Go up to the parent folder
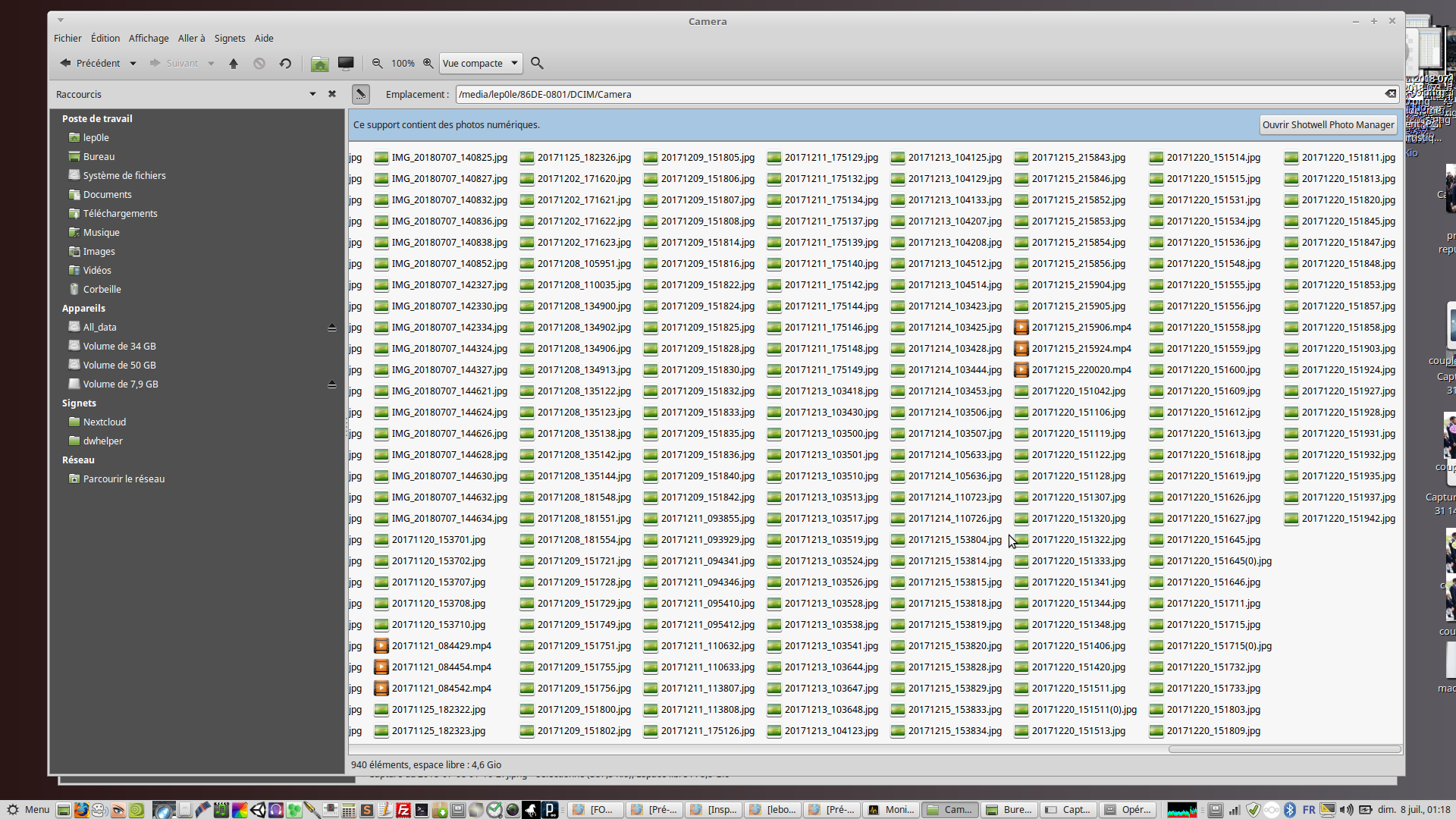Screen dimensions: 1456x819 [x=234, y=64]
